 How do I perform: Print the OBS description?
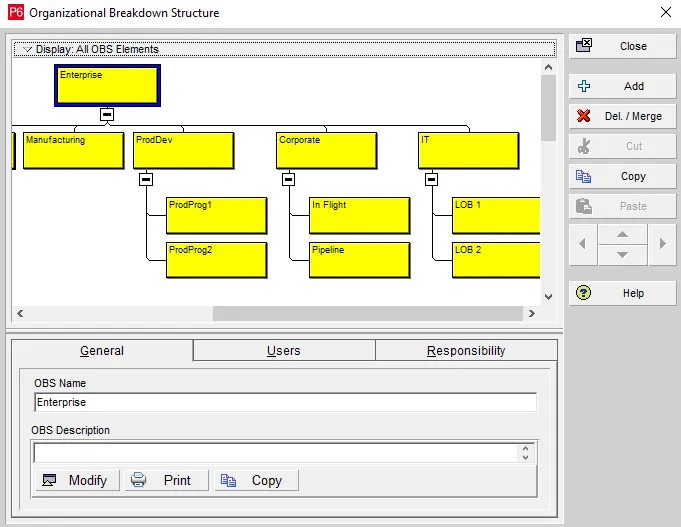pyautogui.click(x=166, y=481)
